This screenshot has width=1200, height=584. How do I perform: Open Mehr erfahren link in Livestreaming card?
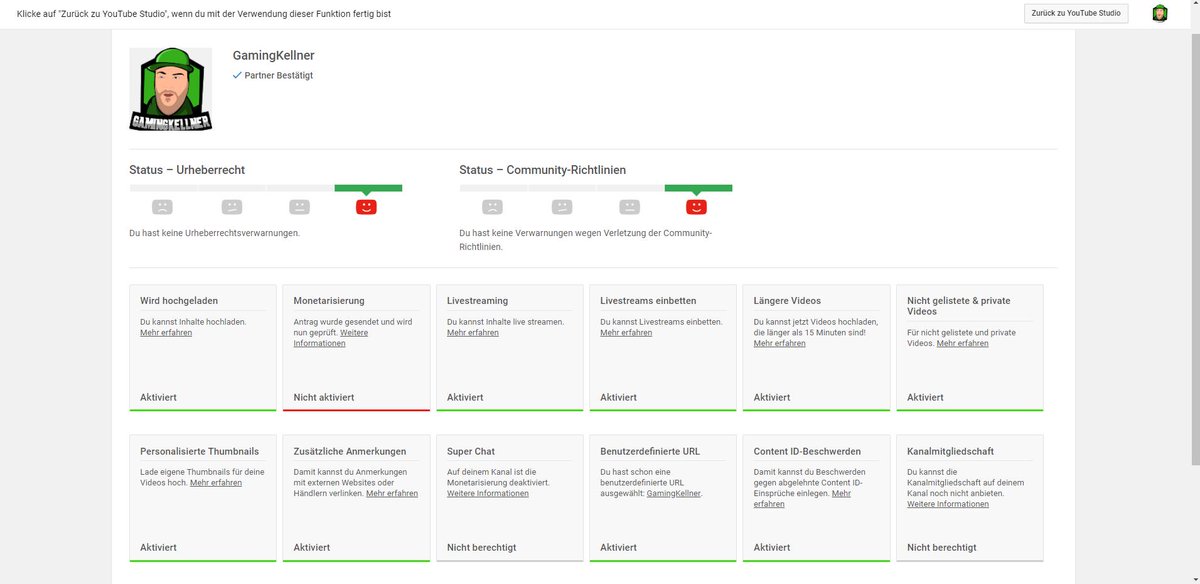click(x=473, y=333)
